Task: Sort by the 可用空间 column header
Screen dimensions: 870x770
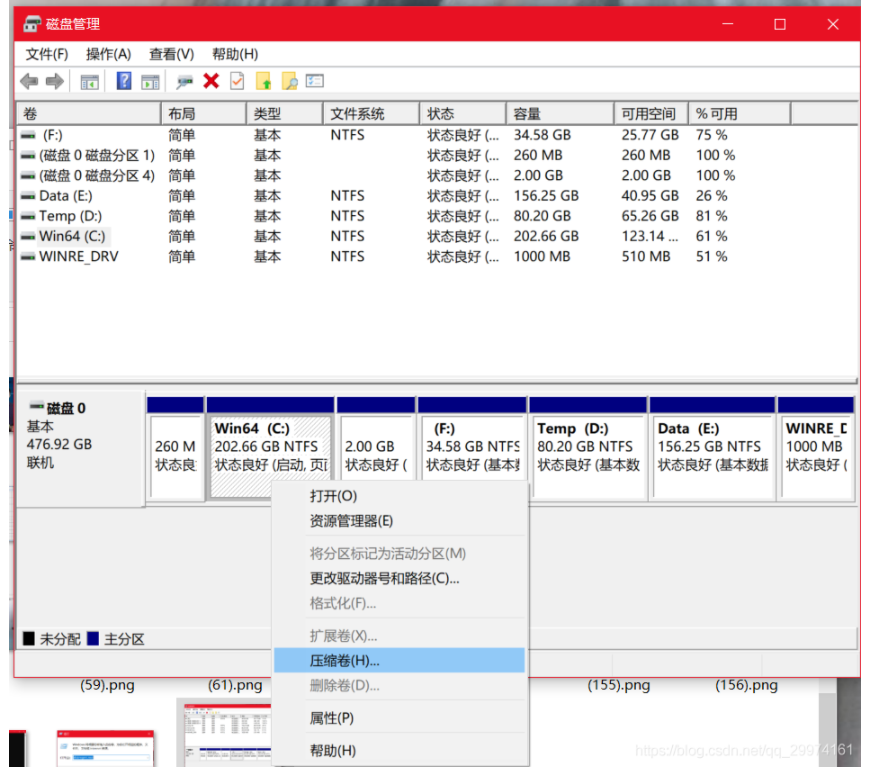Action: point(651,114)
